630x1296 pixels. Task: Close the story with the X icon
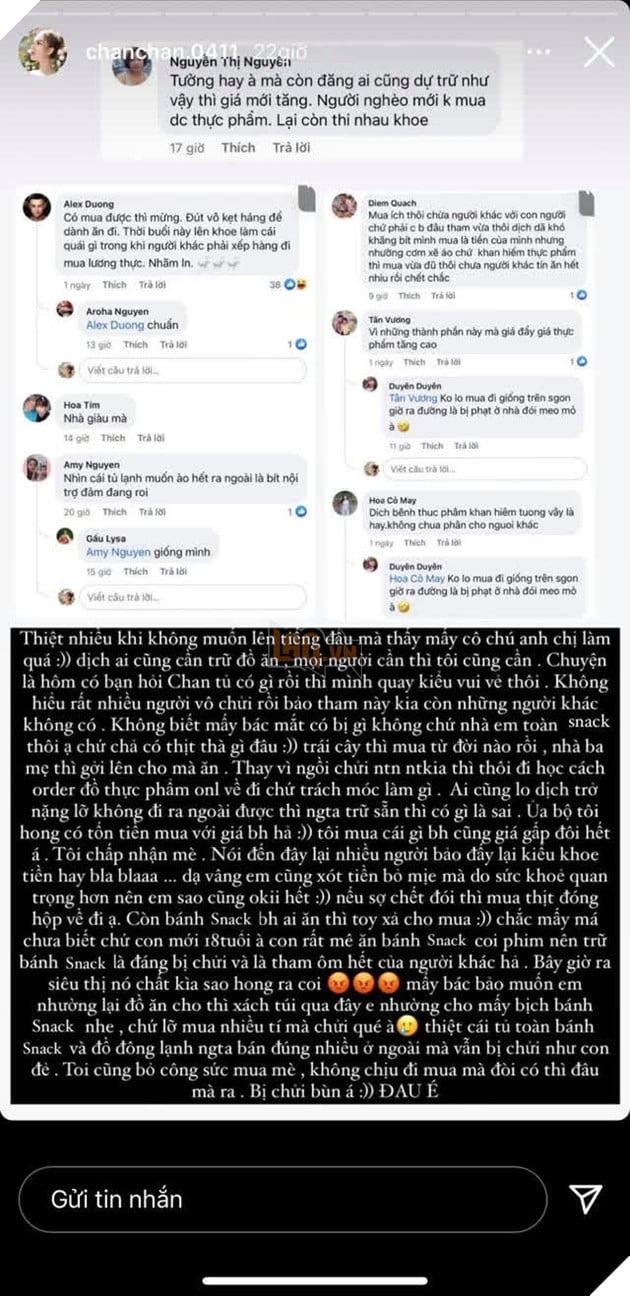598,51
